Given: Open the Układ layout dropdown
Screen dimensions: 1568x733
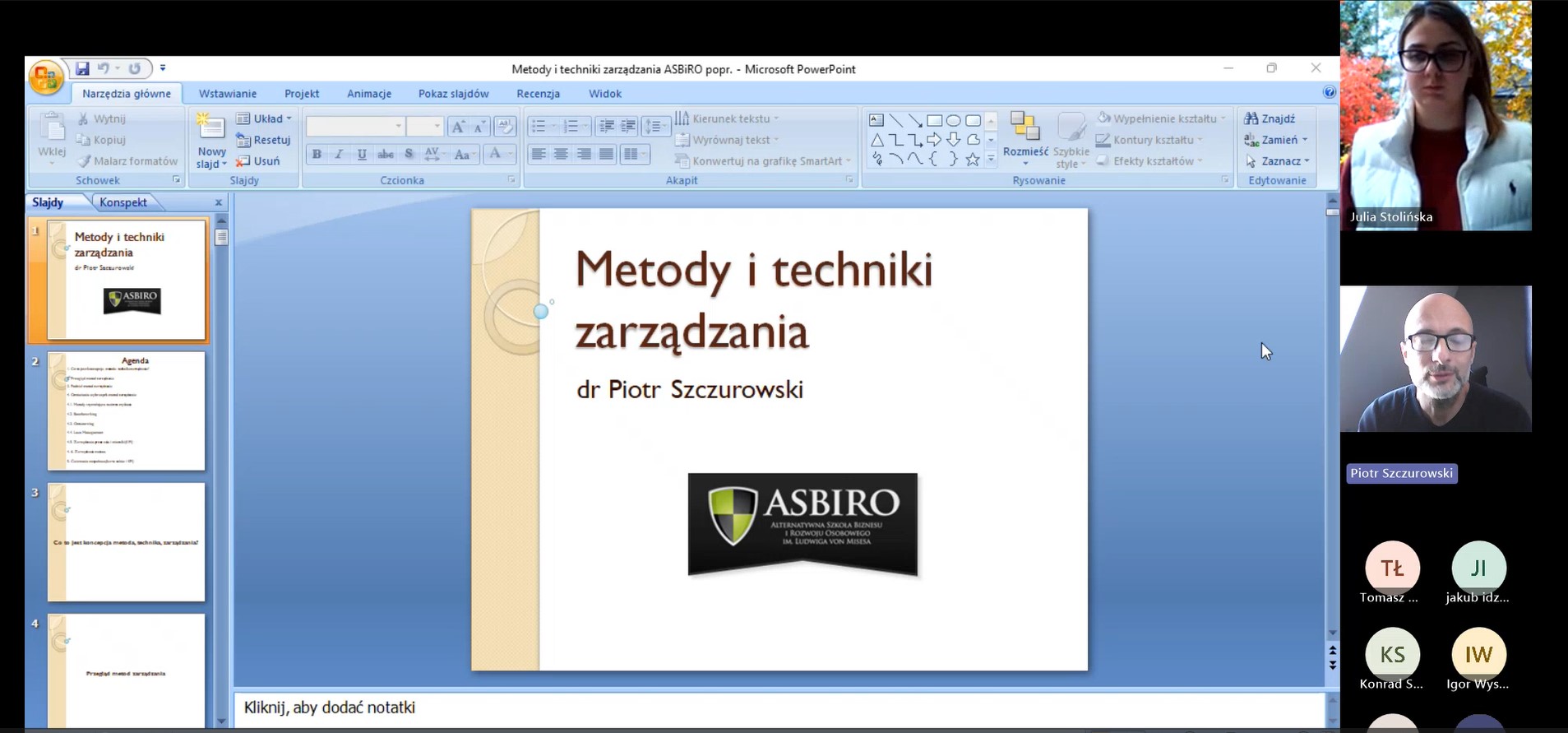Looking at the screenshot, I should tap(264, 118).
